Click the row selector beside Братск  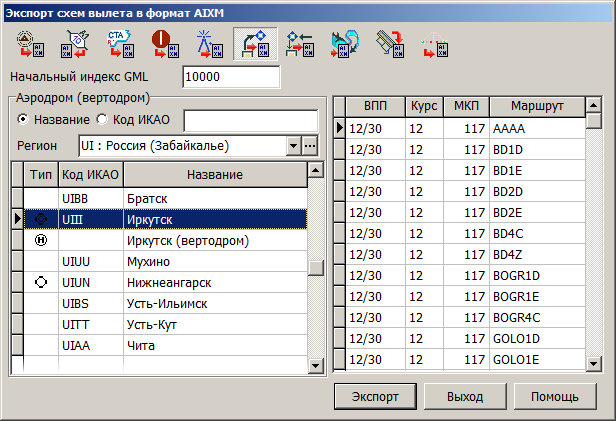(x=18, y=198)
